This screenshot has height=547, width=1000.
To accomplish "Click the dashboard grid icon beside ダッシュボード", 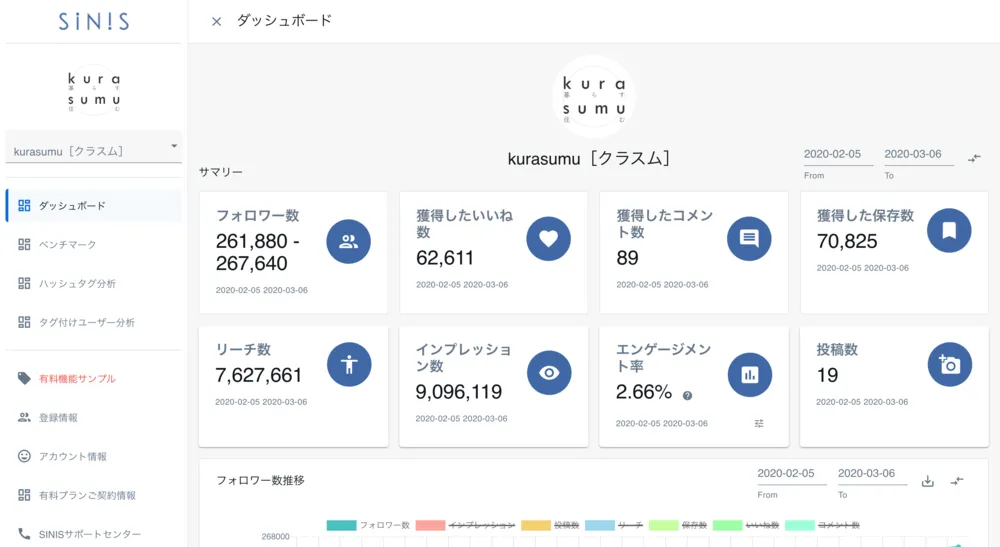I will (24, 205).
